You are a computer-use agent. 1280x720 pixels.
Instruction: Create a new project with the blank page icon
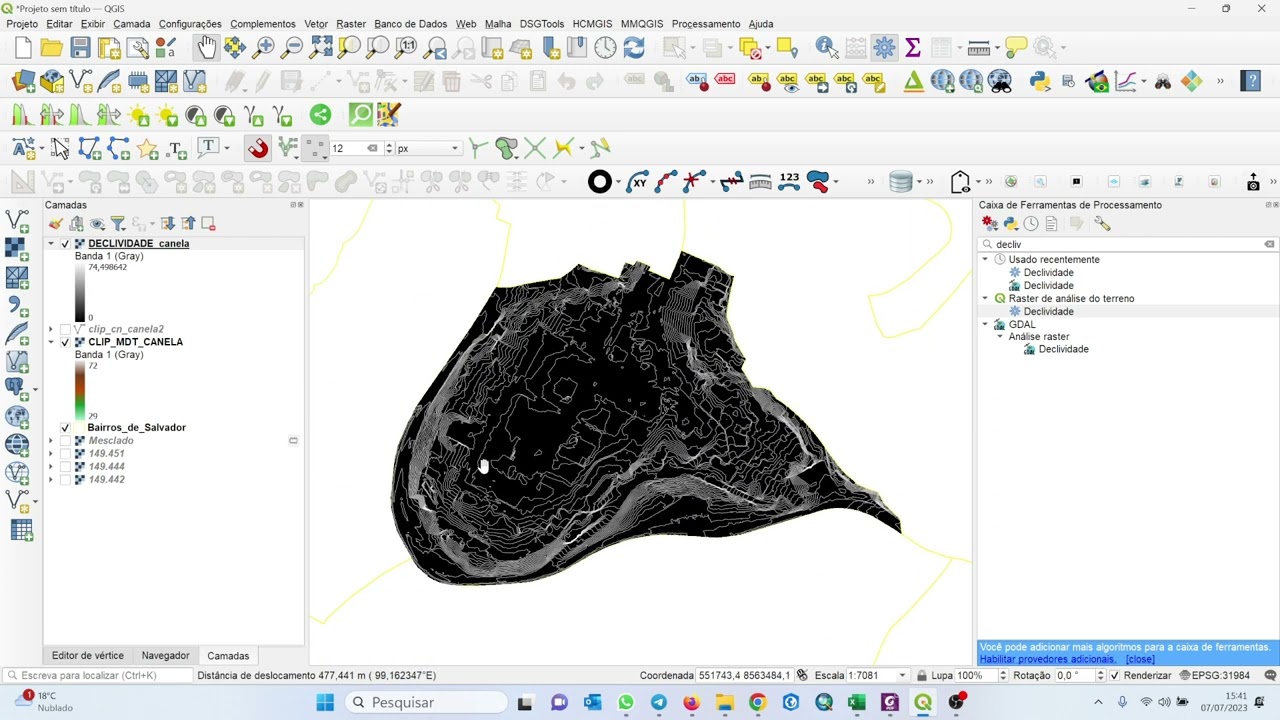23,47
